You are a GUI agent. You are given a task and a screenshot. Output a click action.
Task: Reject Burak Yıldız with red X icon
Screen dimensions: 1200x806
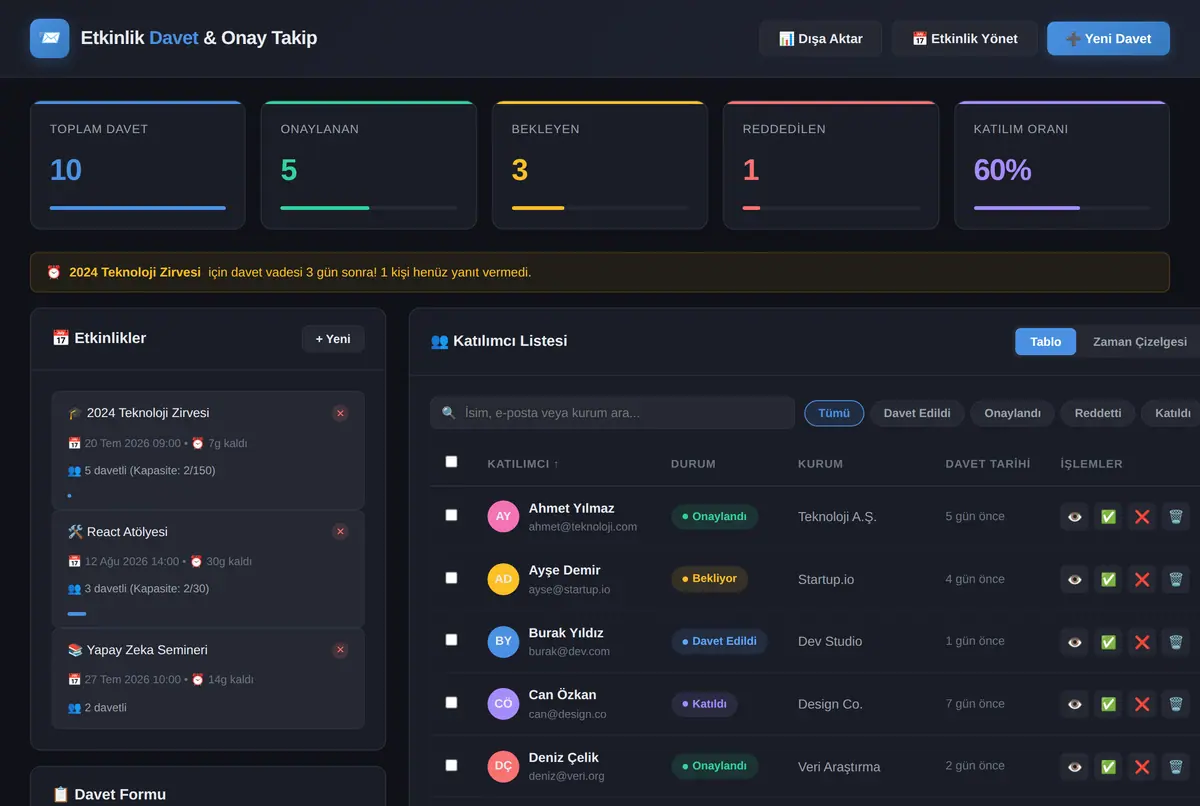coord(1142,642)
